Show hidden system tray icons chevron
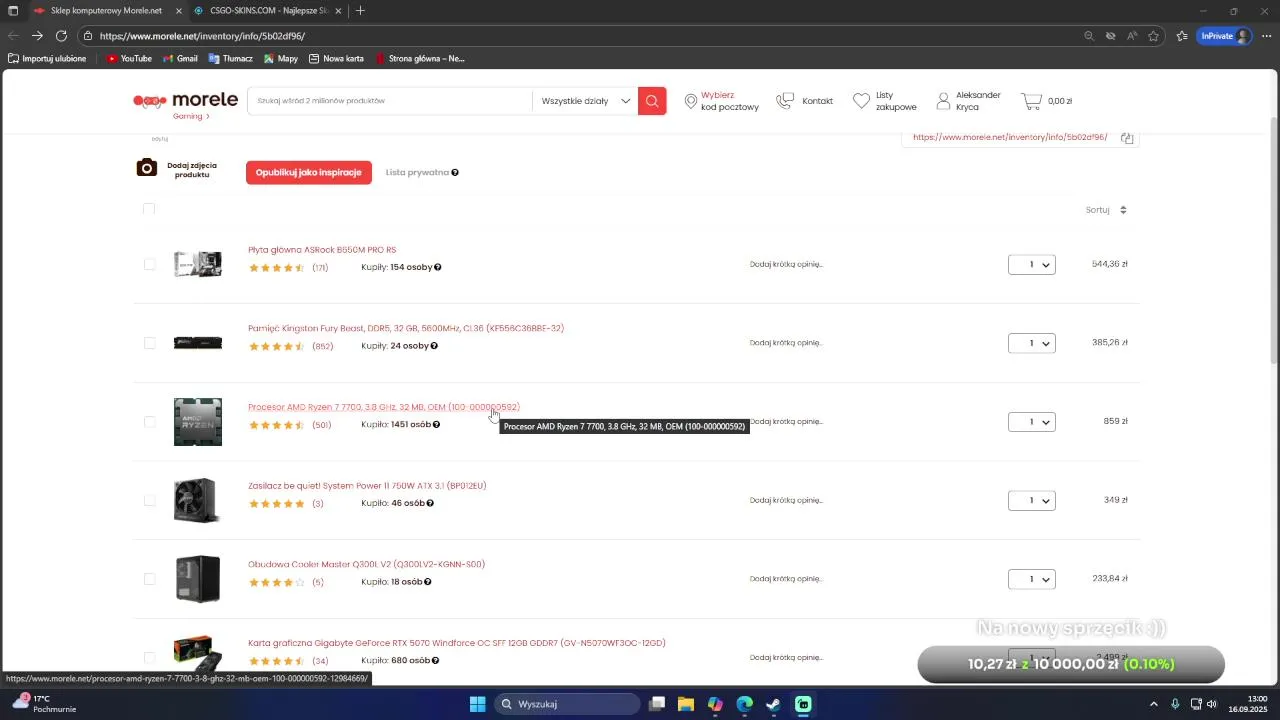Viewport: 1280px width, 720px height. coord(1153,704)
